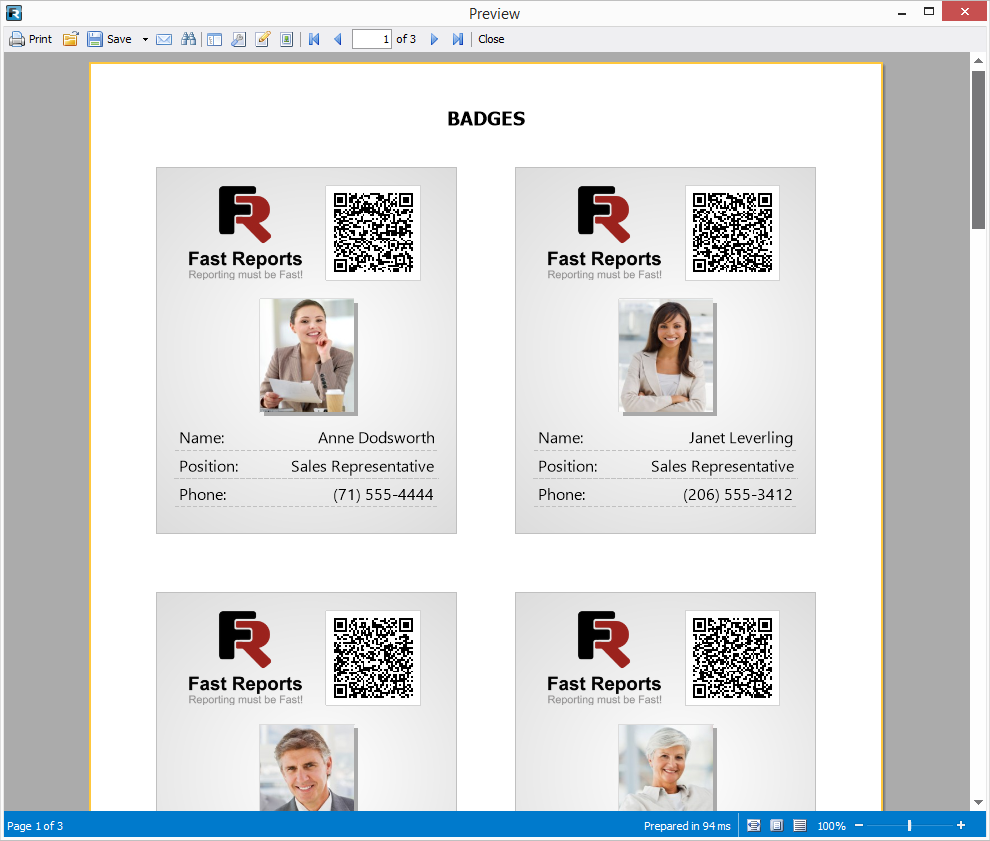The height and width of the screenshot is (841, 990).
Task: Email the report using the envelope icon
Action: click(164, 39)
